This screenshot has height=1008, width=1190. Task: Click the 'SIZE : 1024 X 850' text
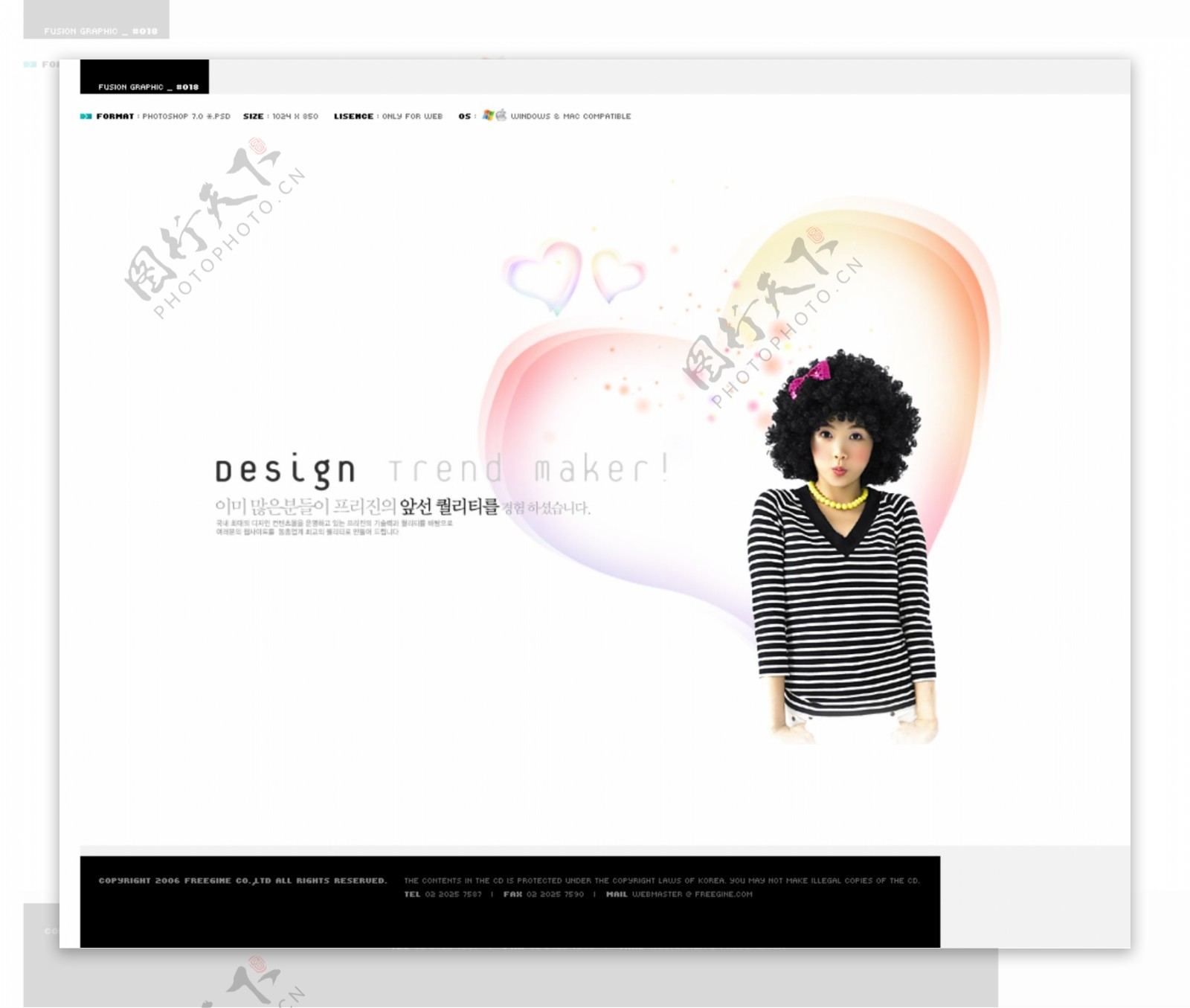coord(280,117)
